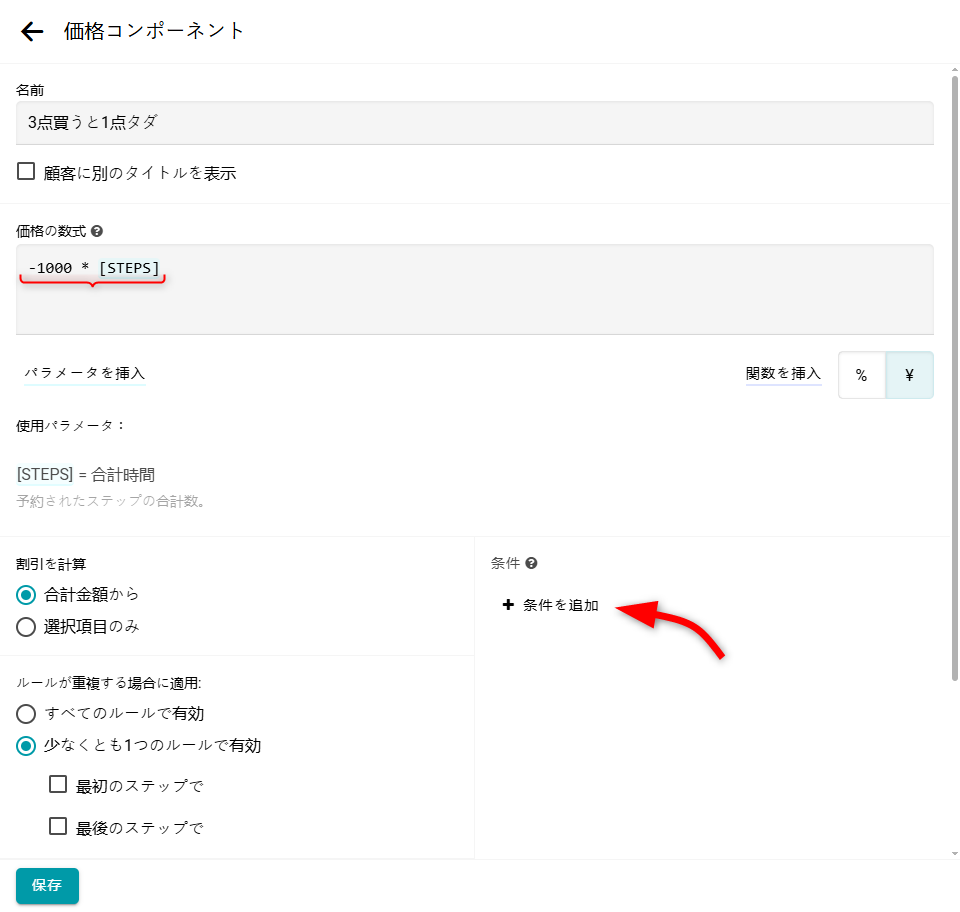Screen dimensions: 960x912
Task: Select 選択項目のみ radio option
Action: [x=26, y=627]
